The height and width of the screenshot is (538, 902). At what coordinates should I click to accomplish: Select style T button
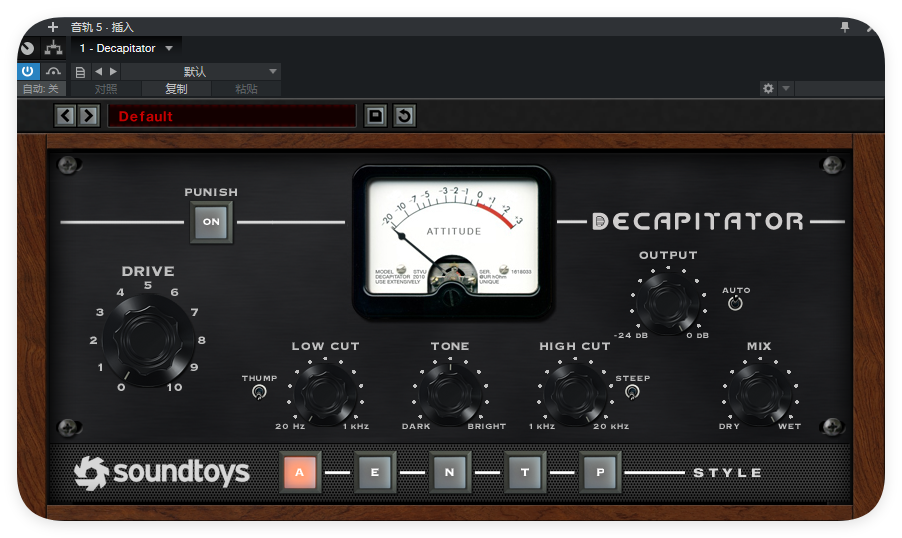[525, 472]
